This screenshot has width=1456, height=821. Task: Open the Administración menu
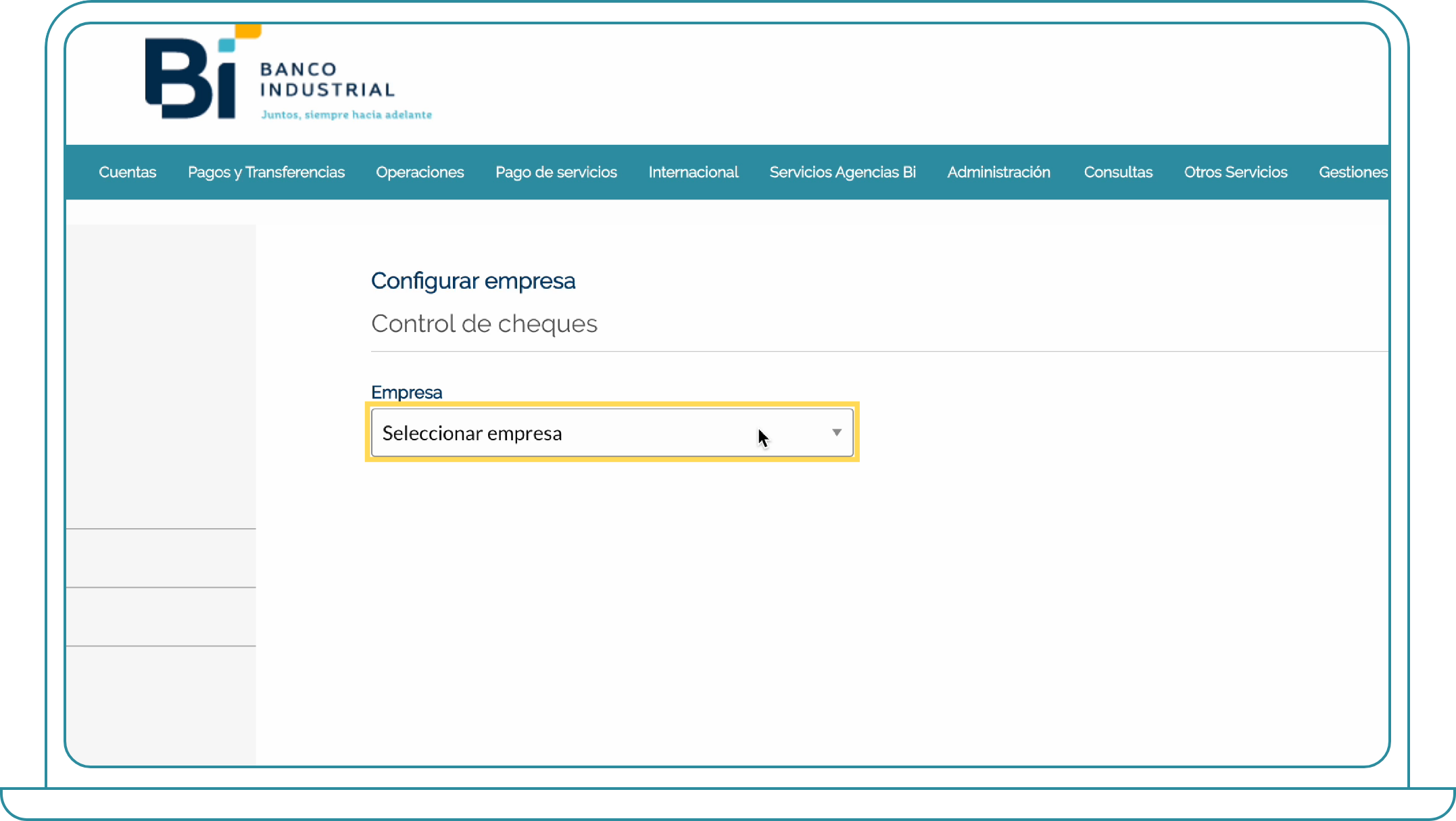(999, 172)
